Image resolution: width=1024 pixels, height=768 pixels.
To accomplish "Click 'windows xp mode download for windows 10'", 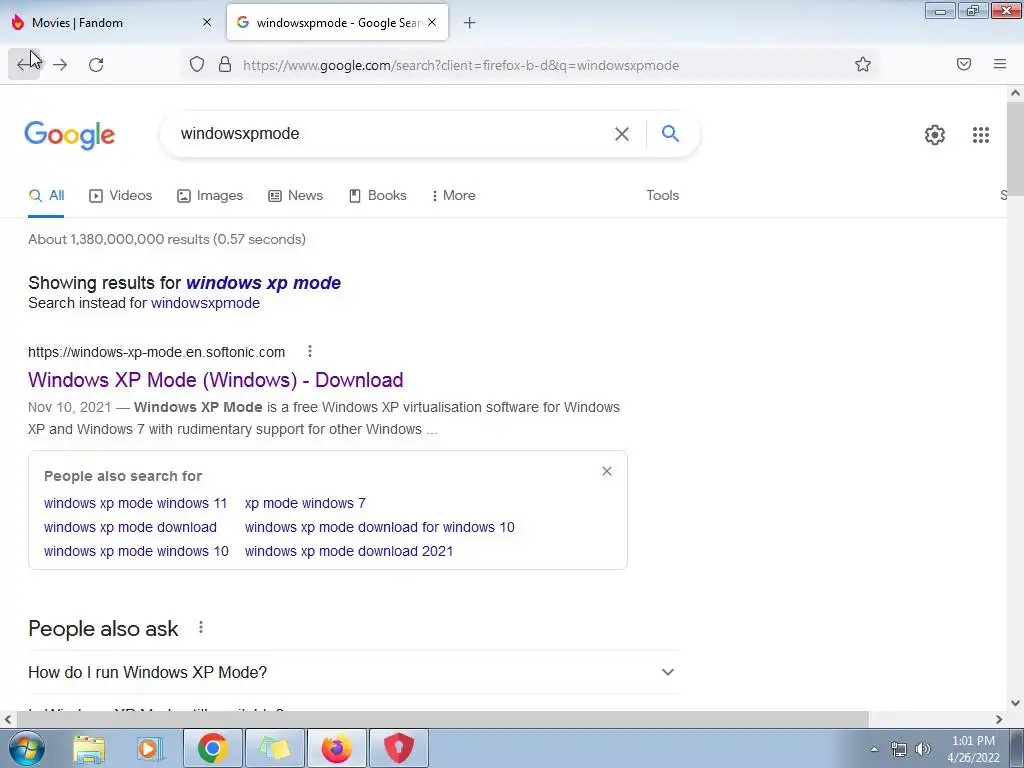I will click(379, 527).
